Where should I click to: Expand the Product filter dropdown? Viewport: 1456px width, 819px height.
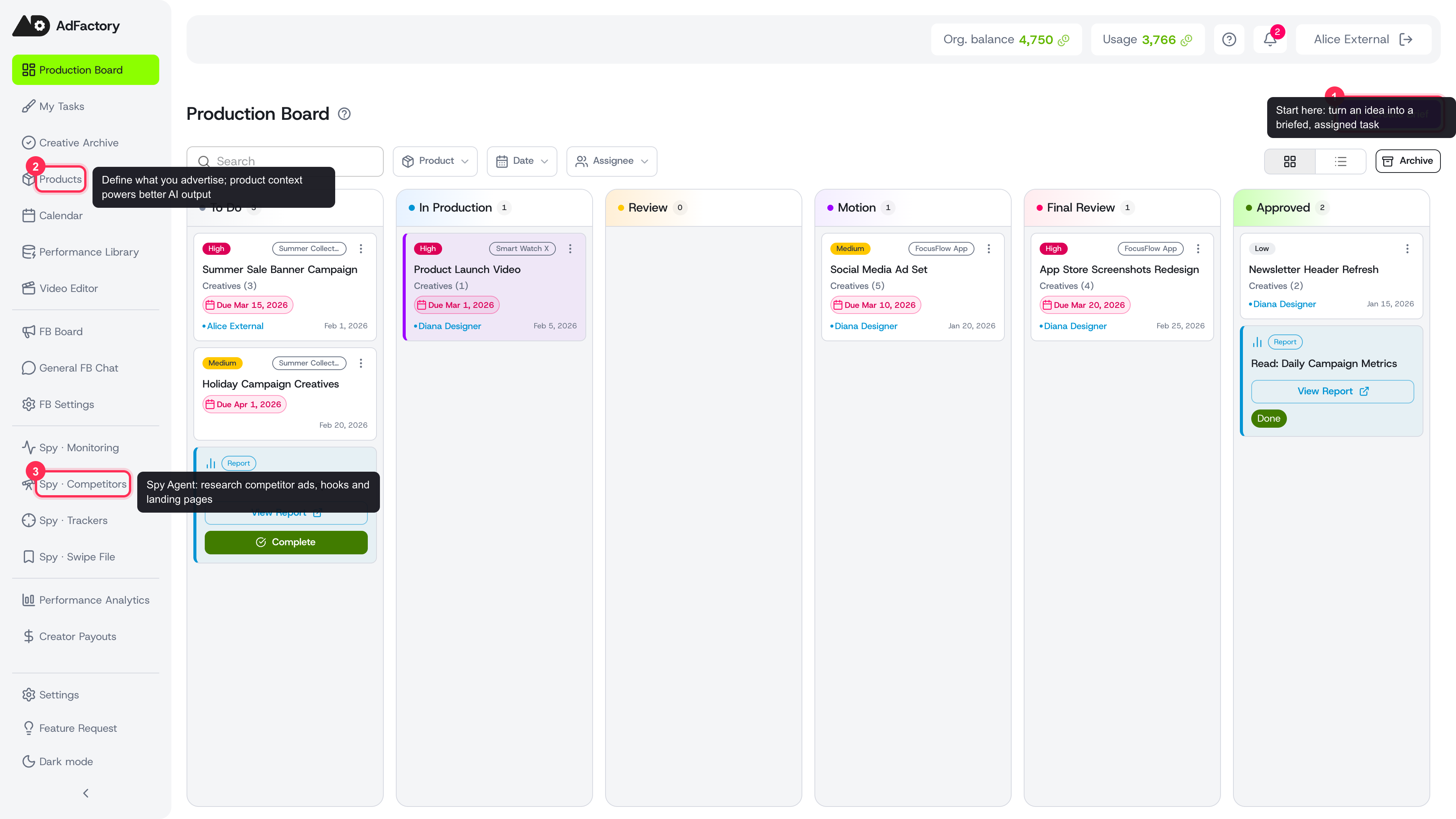click(435, 161)
